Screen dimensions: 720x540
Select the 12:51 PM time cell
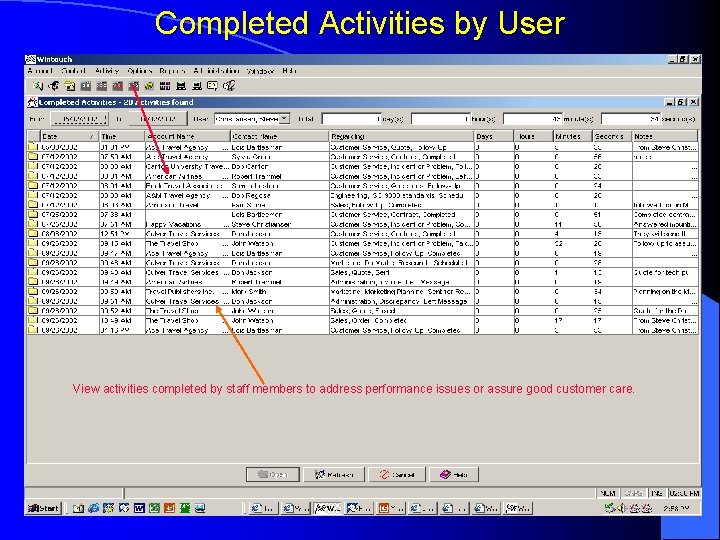[x=122, y=234]
